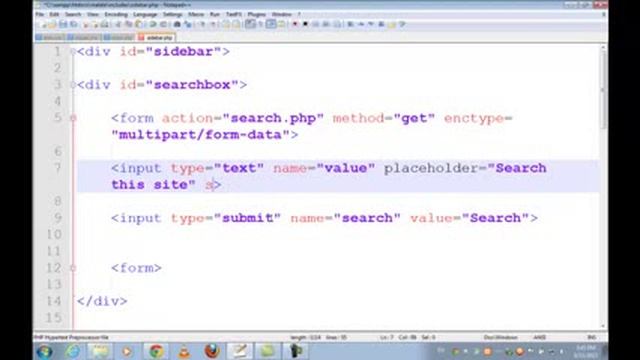The image size is (640, 360).
Task: Open the Encoding menu
Action: 116,14
